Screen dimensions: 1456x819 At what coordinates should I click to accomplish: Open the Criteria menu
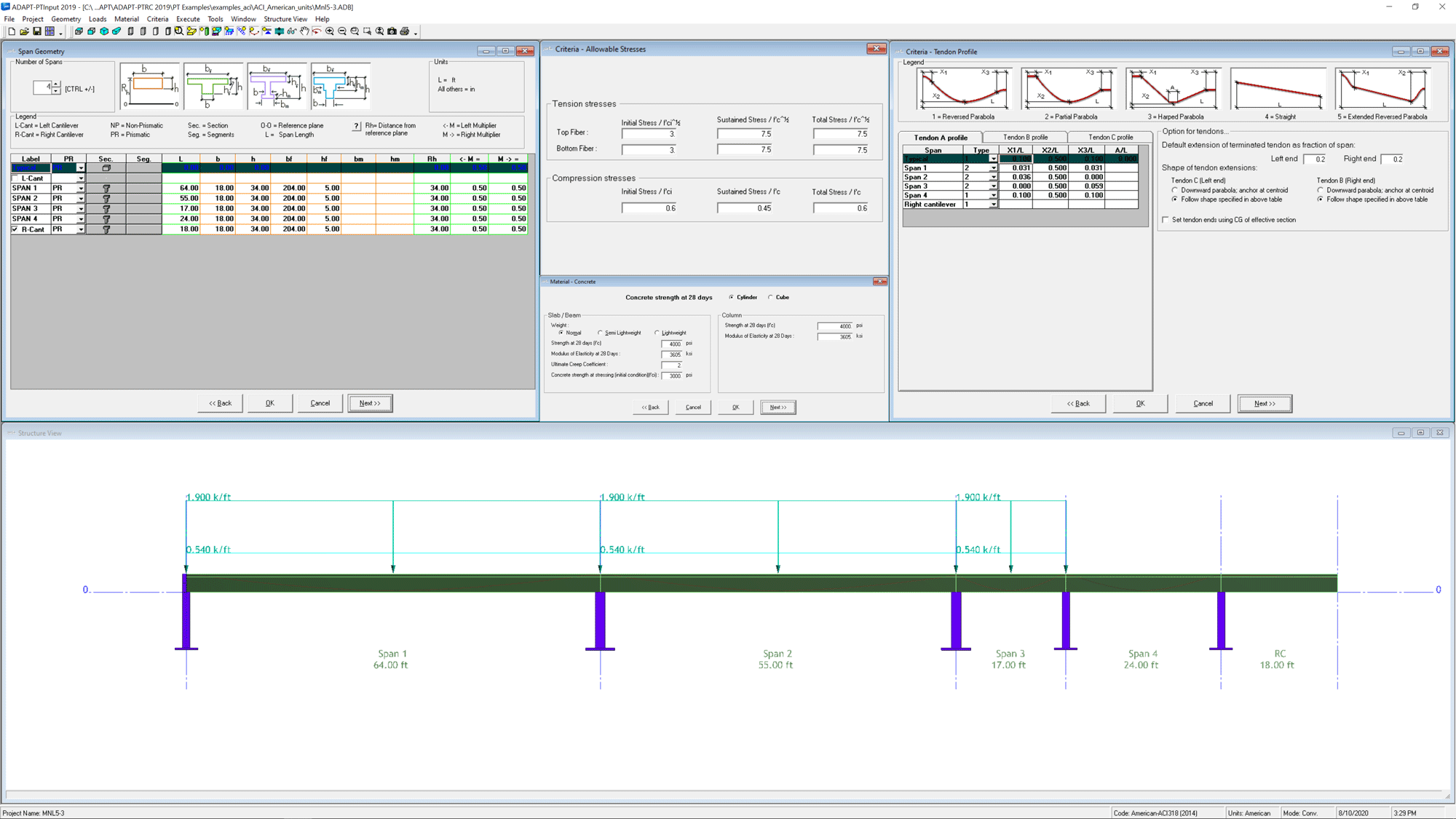[157, 19]
